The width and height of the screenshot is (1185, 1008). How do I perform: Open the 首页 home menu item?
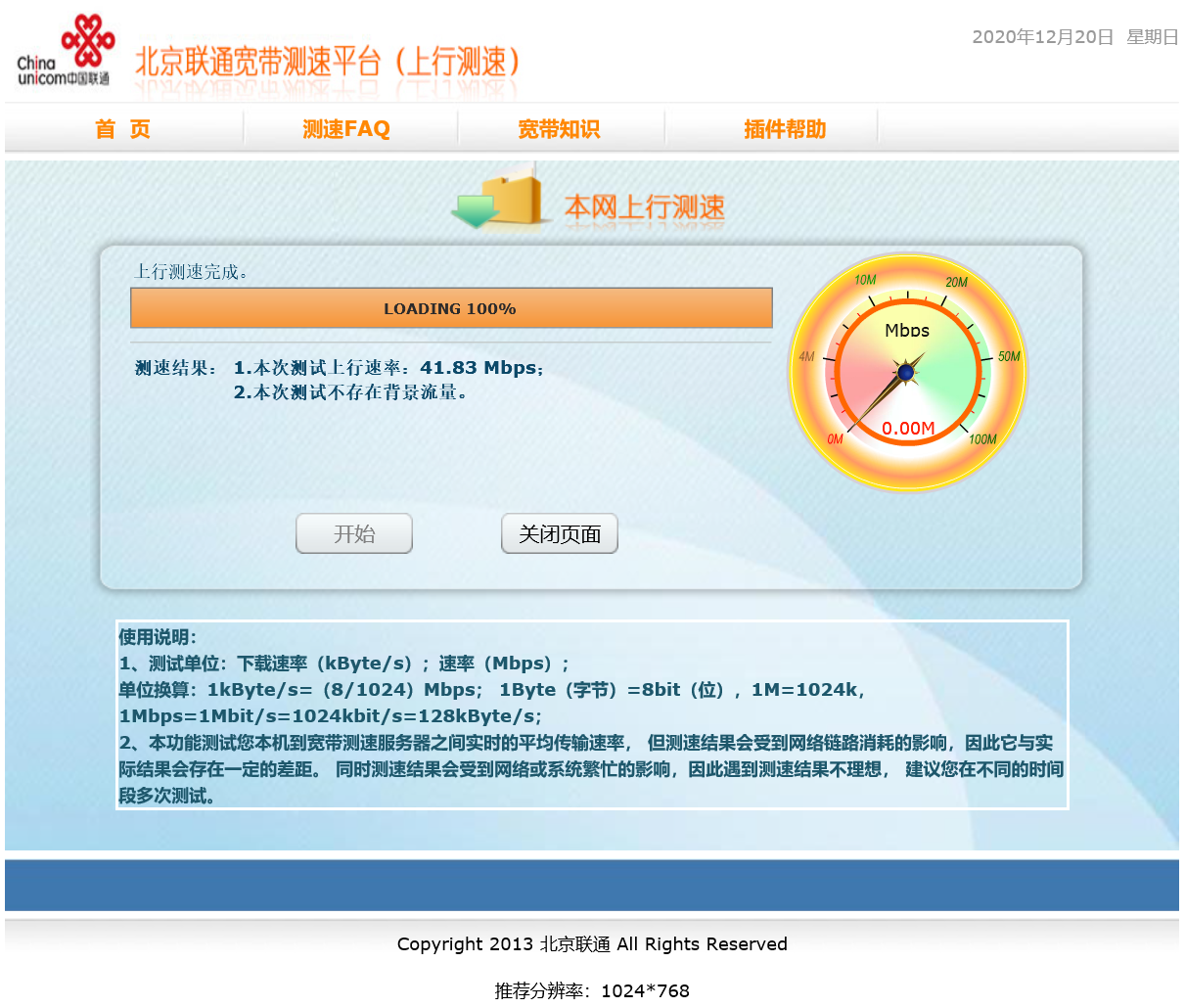click(x=122, y=129)
